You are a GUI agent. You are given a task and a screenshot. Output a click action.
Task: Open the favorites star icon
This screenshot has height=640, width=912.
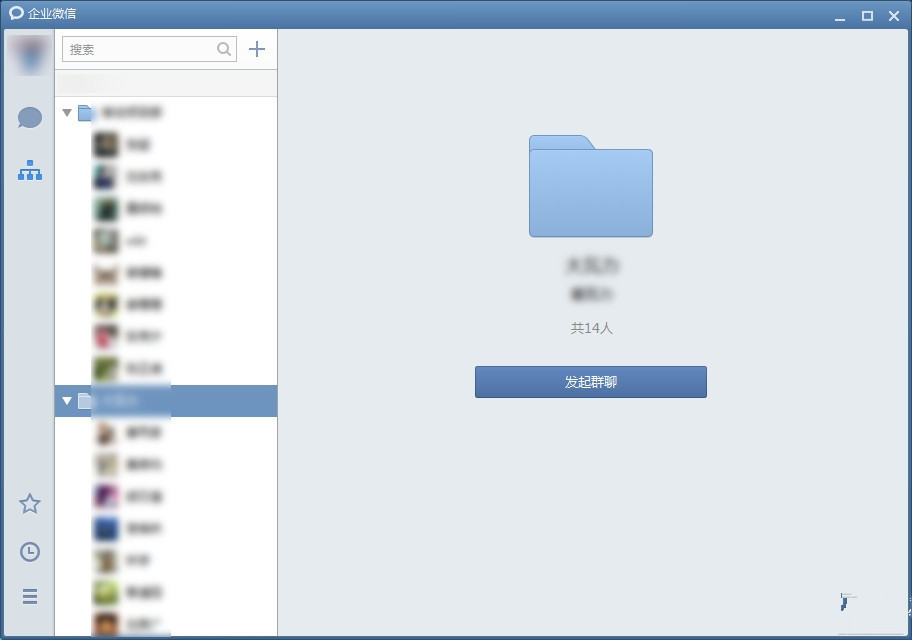(30, 504)
